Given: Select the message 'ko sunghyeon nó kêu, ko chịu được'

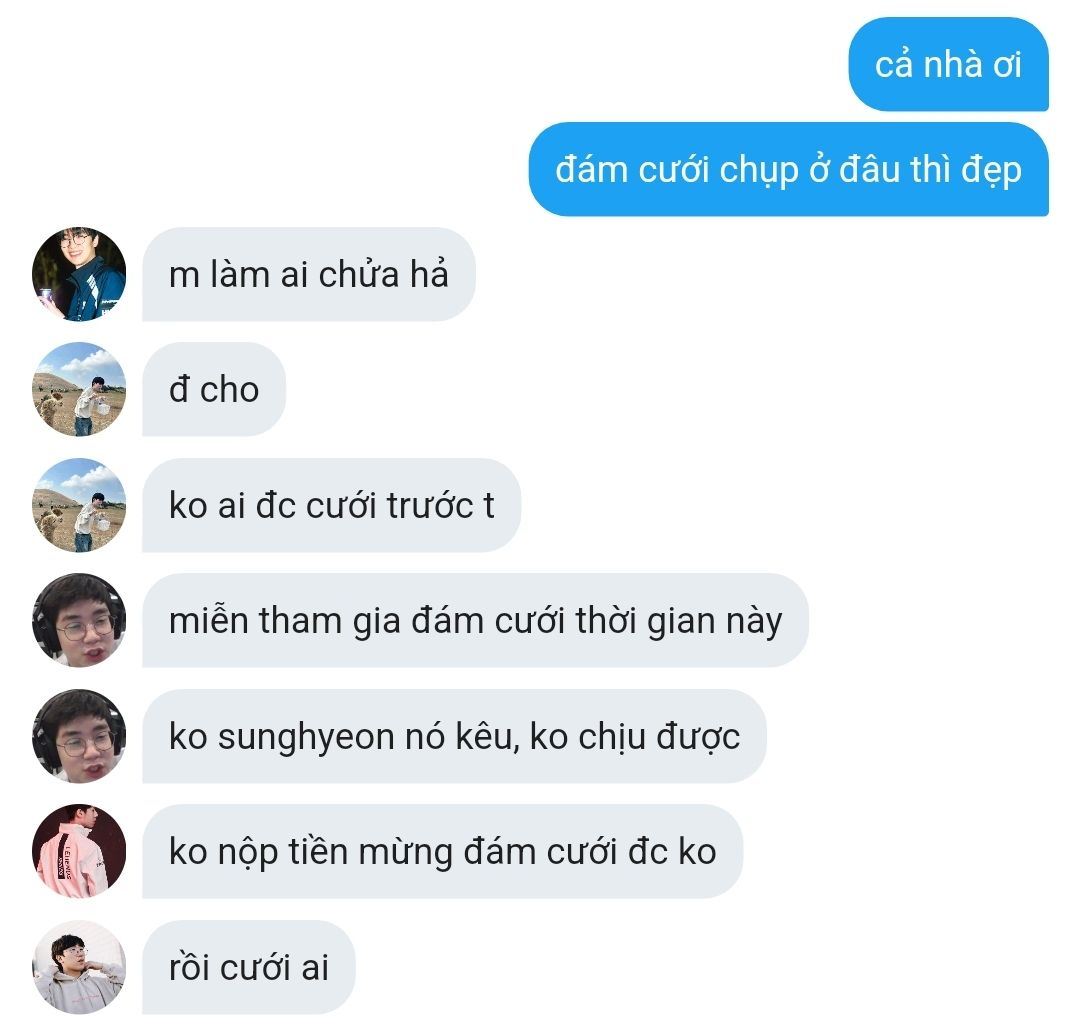Looking at the screenshot, I should (455, 736).
